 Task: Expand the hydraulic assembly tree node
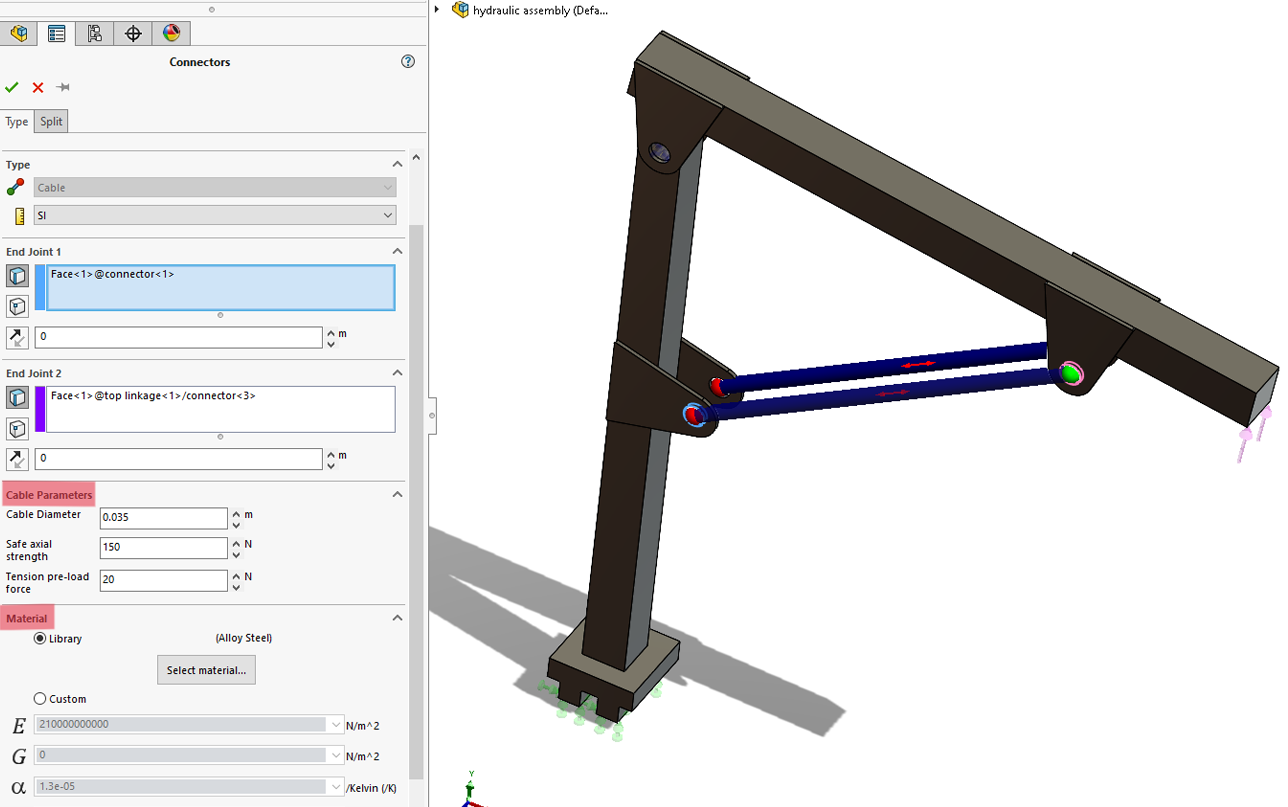[437, 10]
